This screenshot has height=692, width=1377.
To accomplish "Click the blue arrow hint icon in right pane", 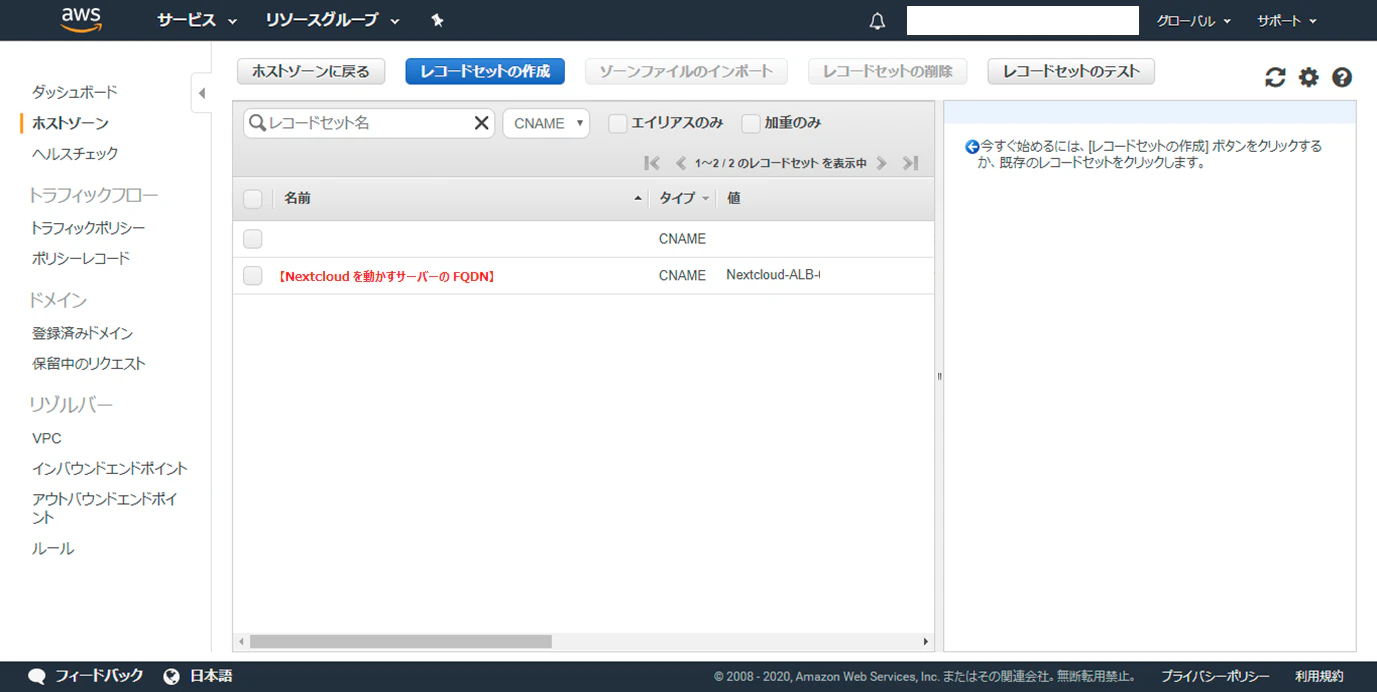I will click(x=971, y=146).
